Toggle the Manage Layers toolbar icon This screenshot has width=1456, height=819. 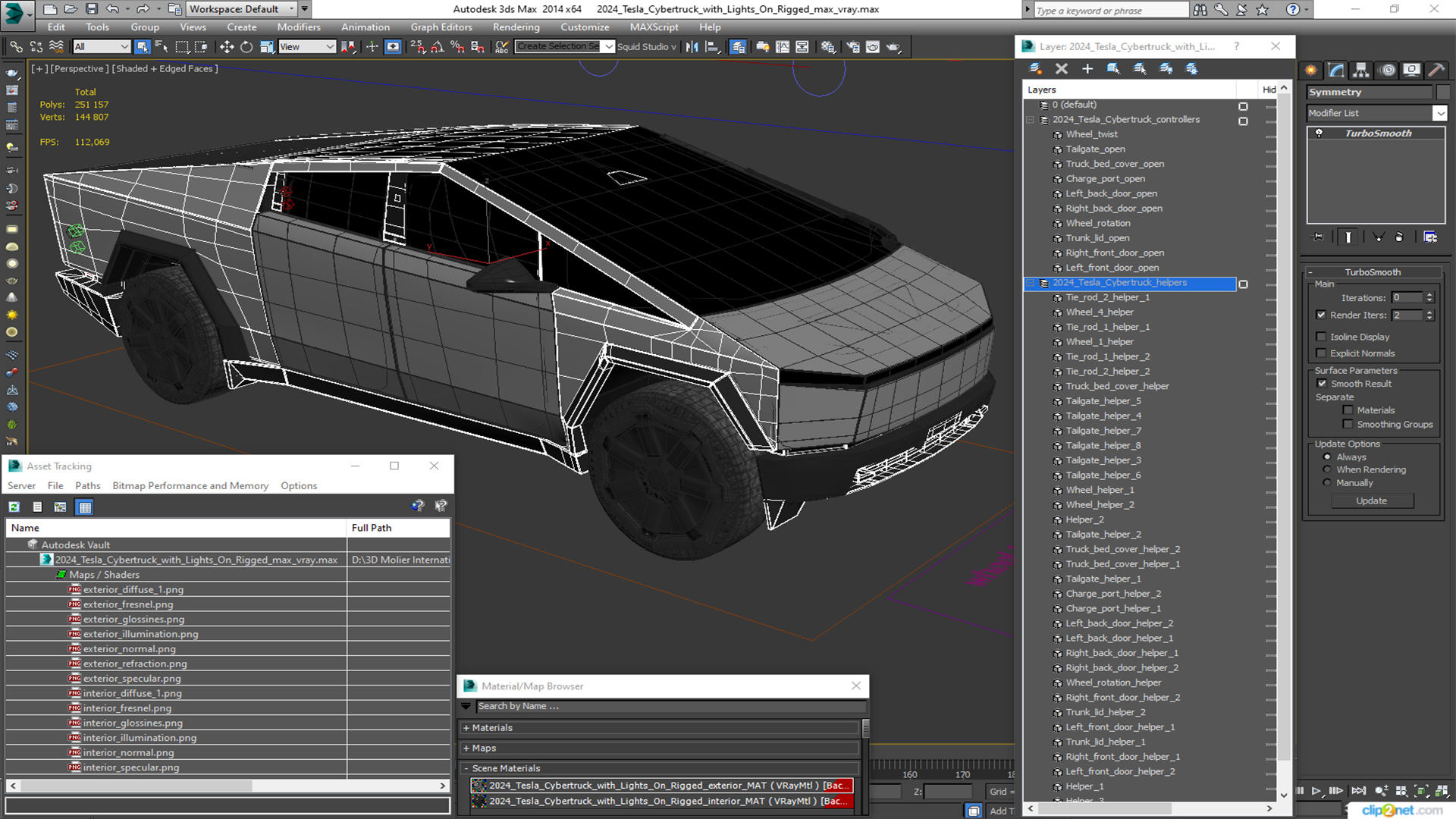tap(738, 47)
